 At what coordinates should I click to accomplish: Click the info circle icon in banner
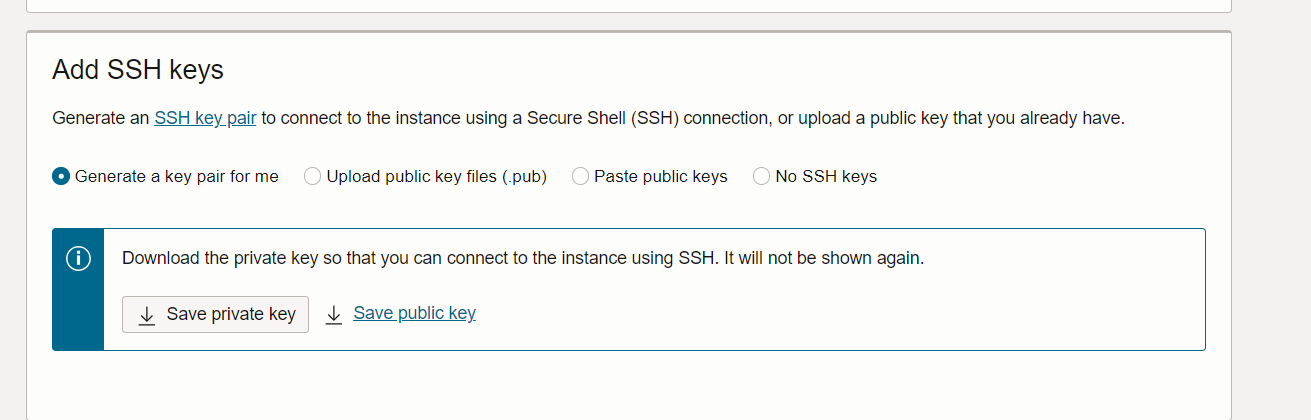pos(78,258)
